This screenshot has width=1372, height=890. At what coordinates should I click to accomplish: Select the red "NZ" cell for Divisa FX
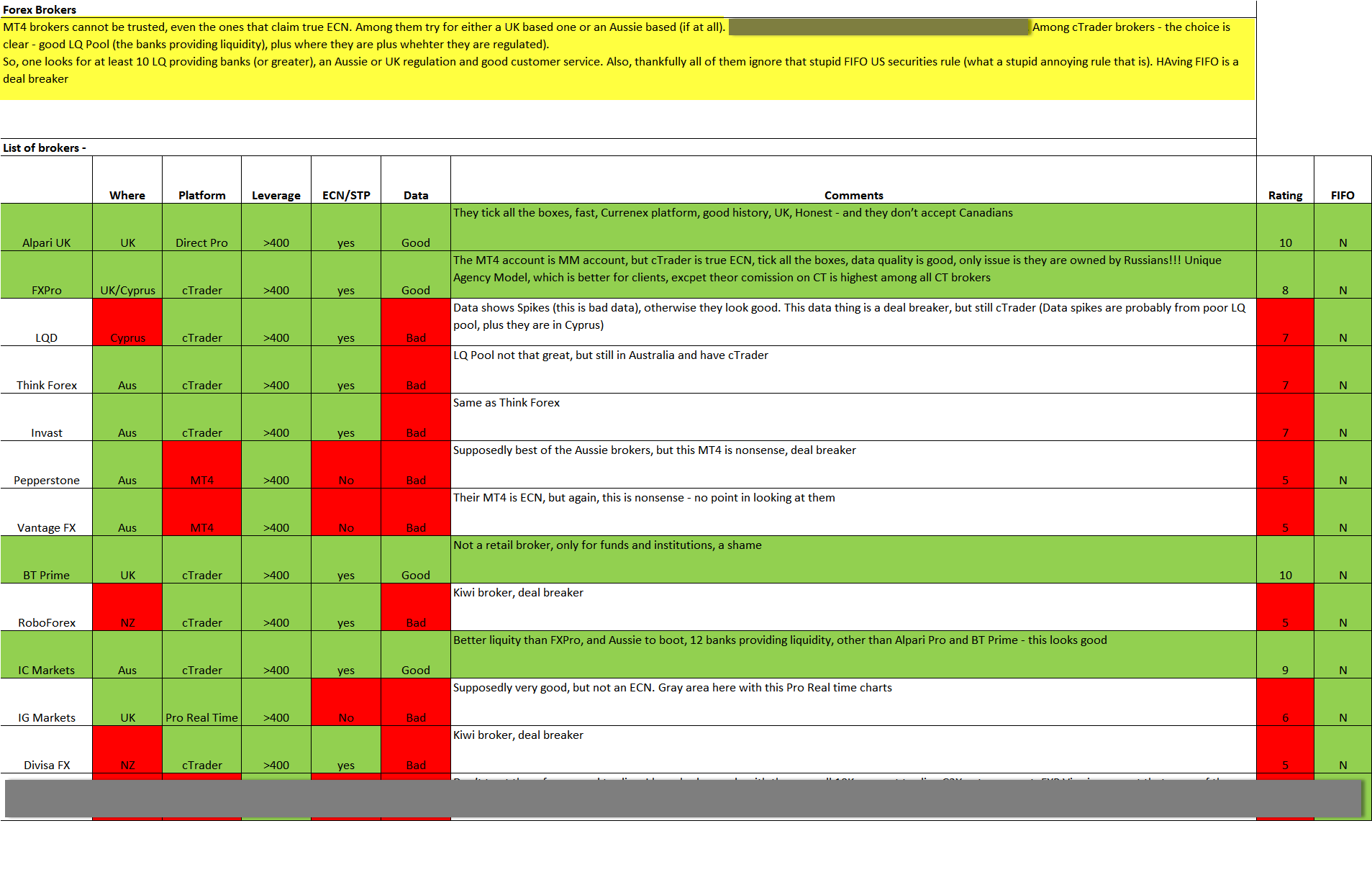(127, 750)
